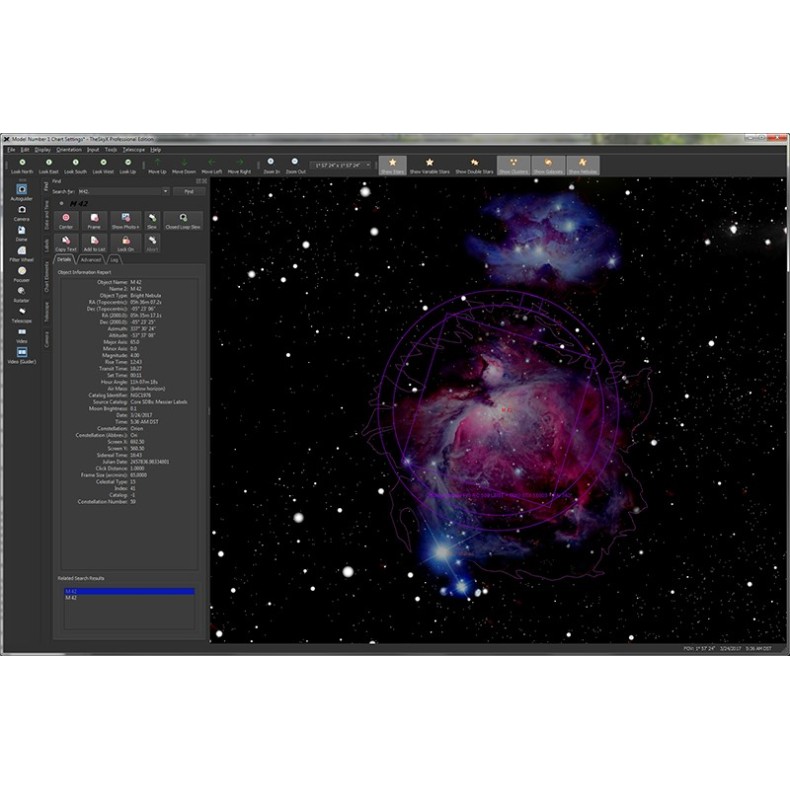Zoom In on the sky chart
This screenshot has width=790, height=790.
(x=271, y=165)
